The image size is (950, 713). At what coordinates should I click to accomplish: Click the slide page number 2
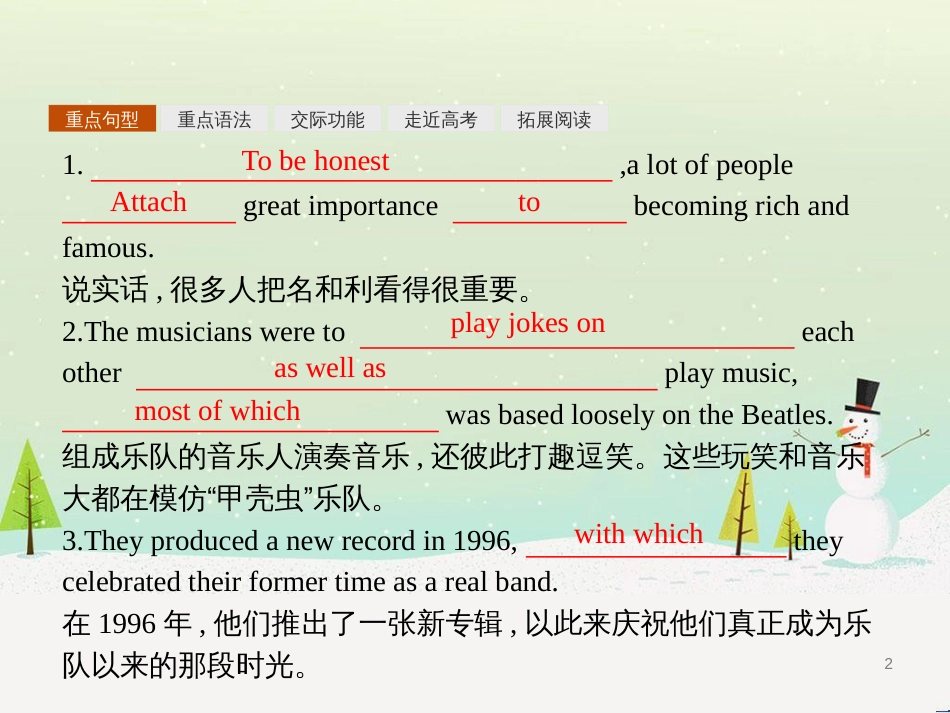[888, 664]
